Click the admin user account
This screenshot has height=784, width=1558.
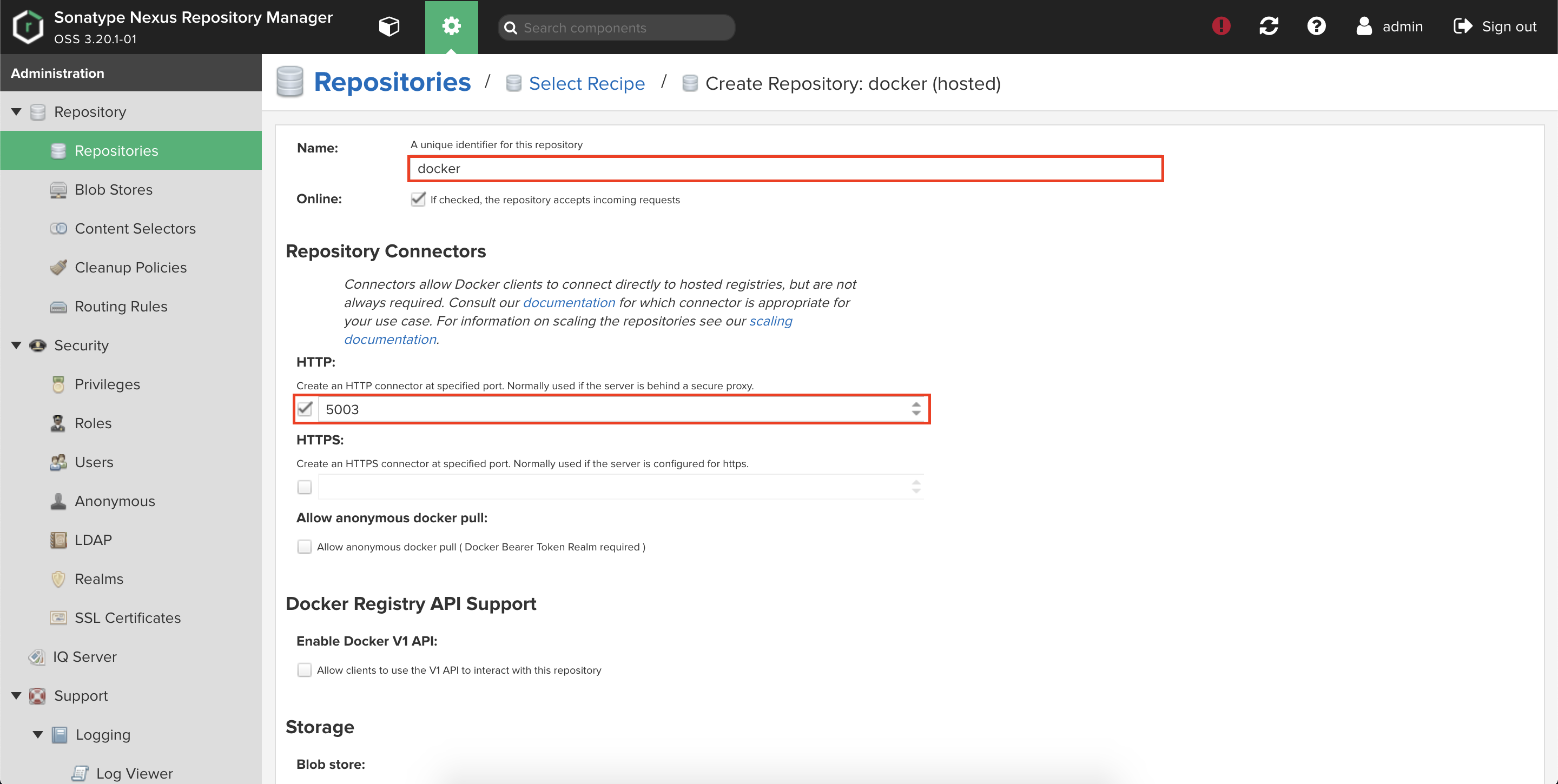tap(1390, 26)
